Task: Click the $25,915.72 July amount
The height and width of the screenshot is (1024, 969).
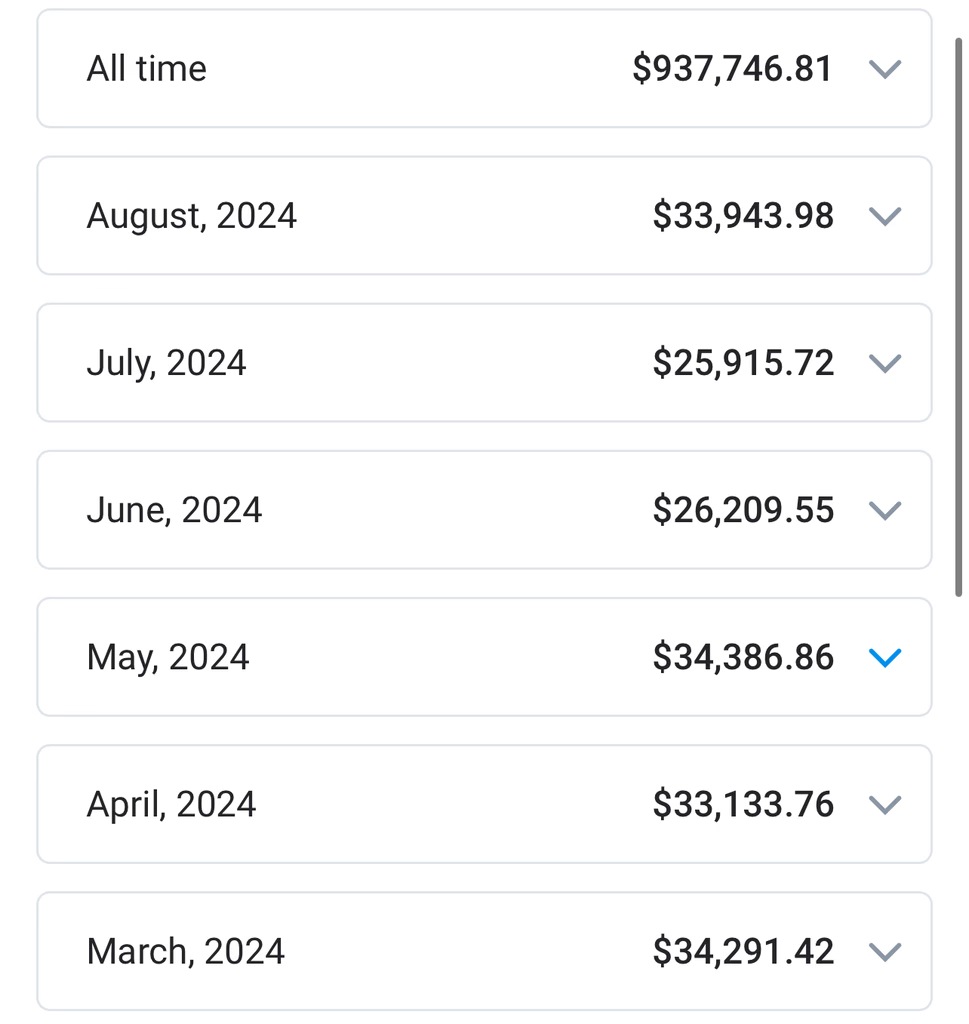Action: click(x=743, y=363)
